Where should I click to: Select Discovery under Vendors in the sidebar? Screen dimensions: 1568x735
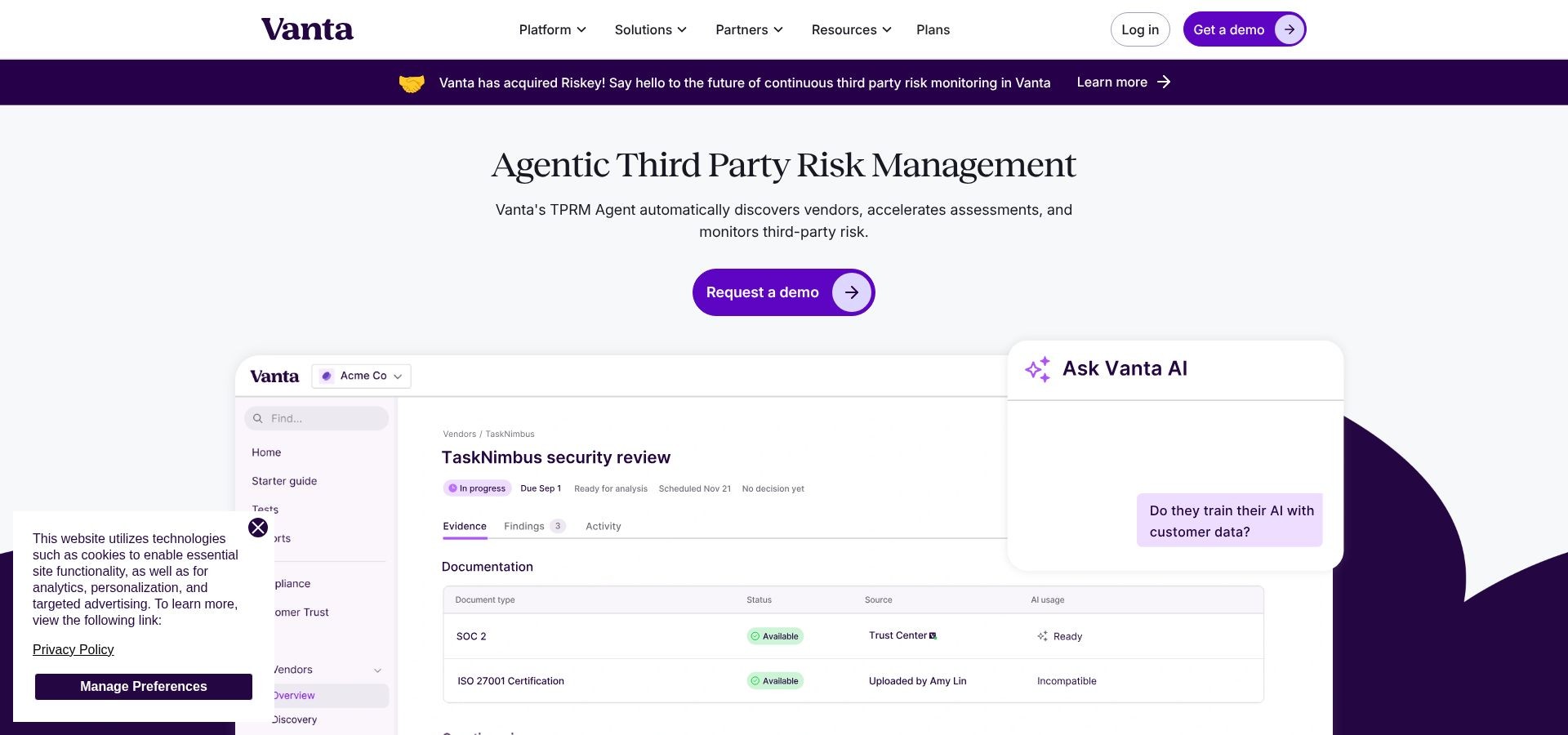(x=295, y=719)
